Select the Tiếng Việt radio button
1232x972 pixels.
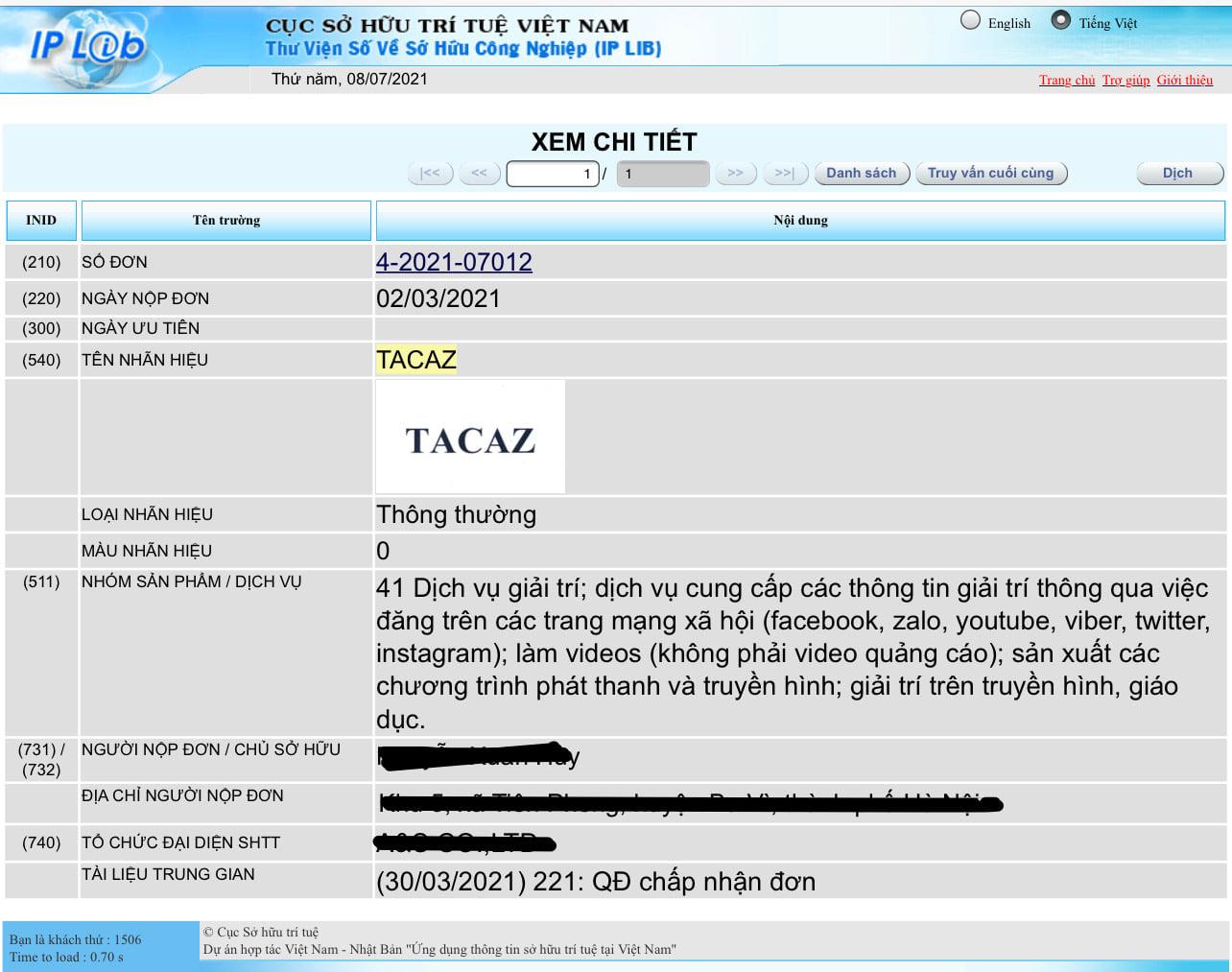[x=1061, y=20]
